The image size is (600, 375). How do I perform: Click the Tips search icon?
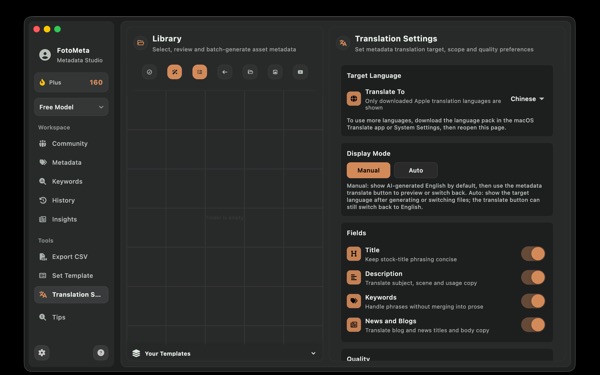[42, 317]
